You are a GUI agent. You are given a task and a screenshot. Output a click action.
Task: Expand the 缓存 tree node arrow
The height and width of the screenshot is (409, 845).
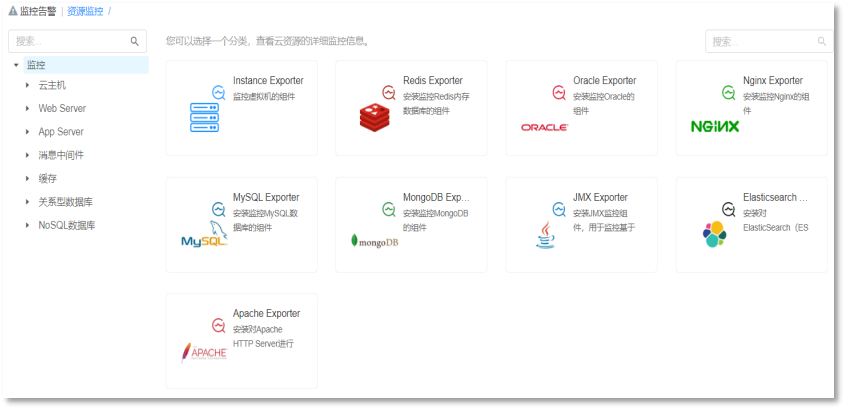point(27,178)
